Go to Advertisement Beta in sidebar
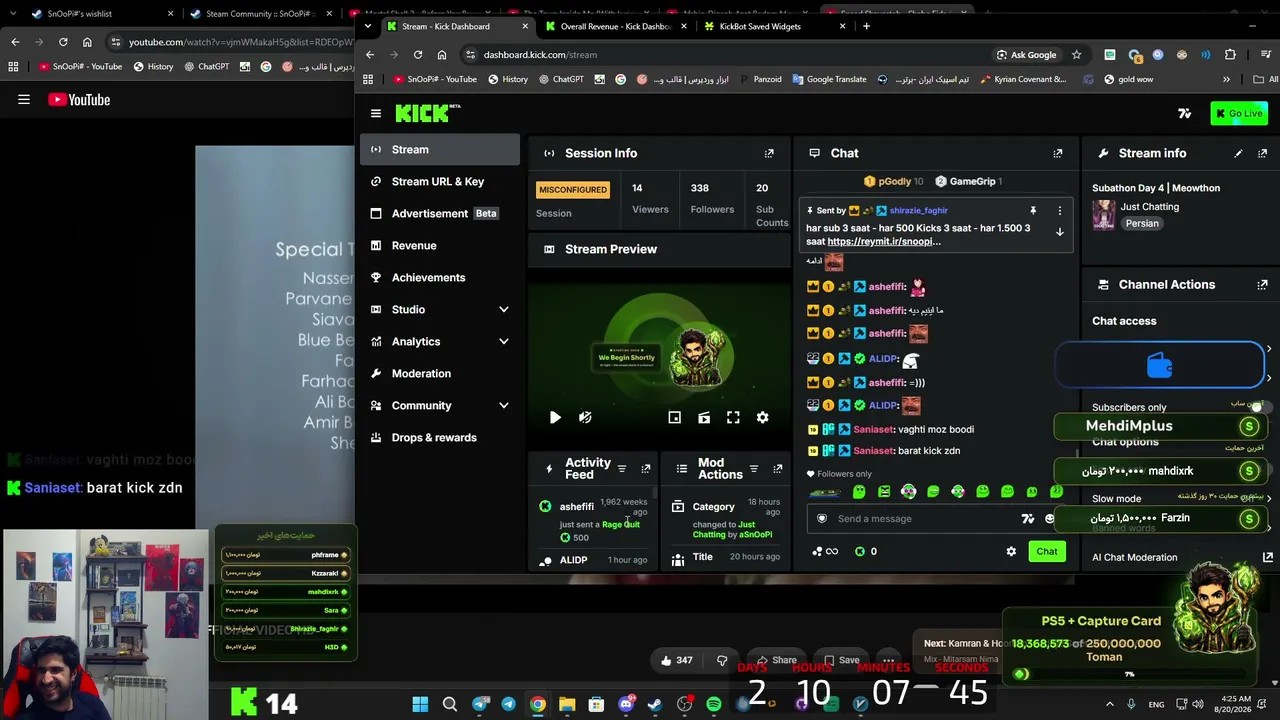1280x720 pixels. coord(440,214)
